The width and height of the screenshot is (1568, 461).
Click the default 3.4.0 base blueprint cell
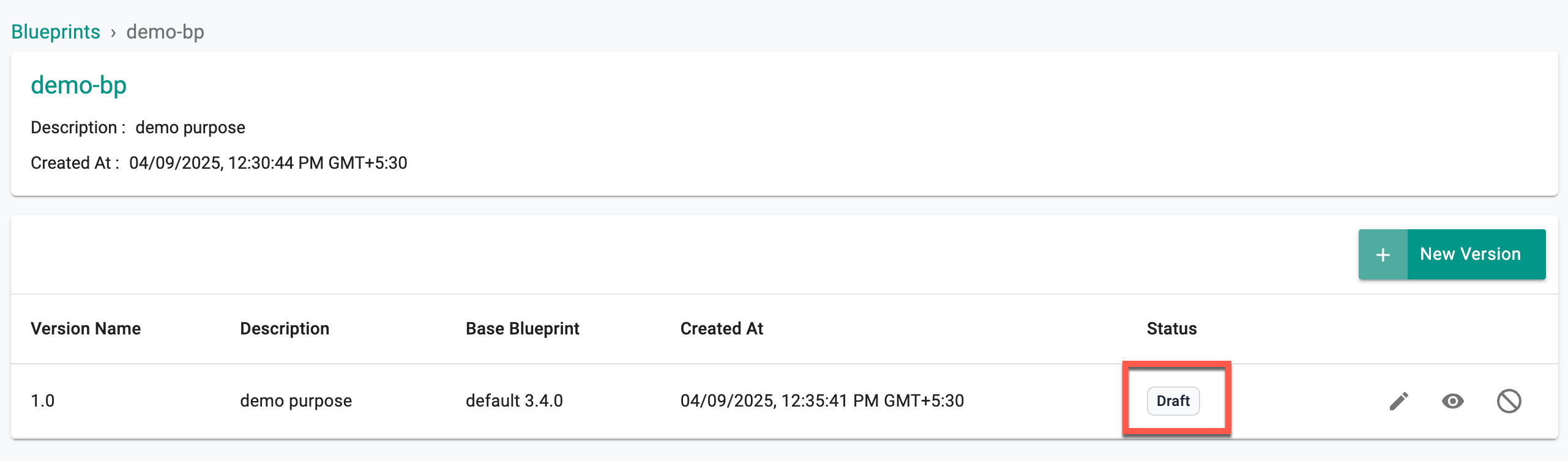click(514, 401)
